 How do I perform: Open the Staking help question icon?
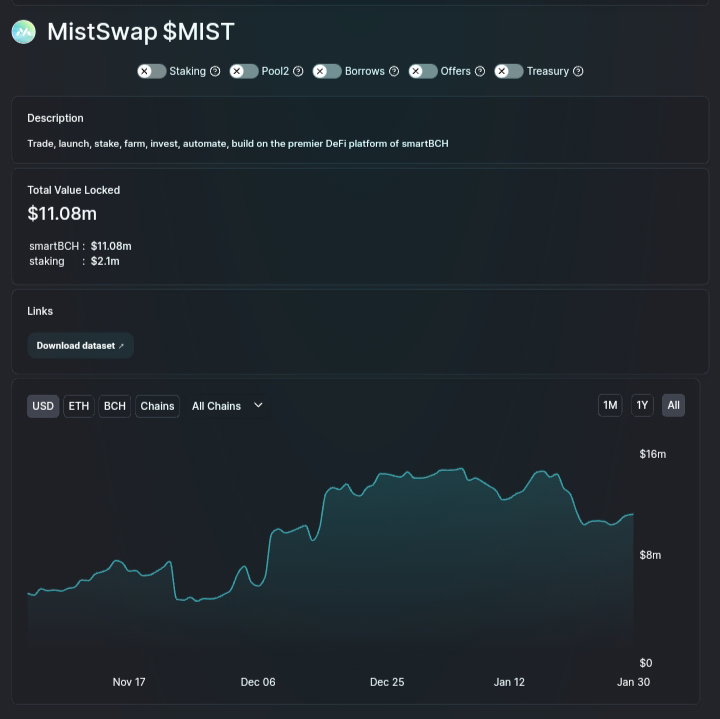215,71
